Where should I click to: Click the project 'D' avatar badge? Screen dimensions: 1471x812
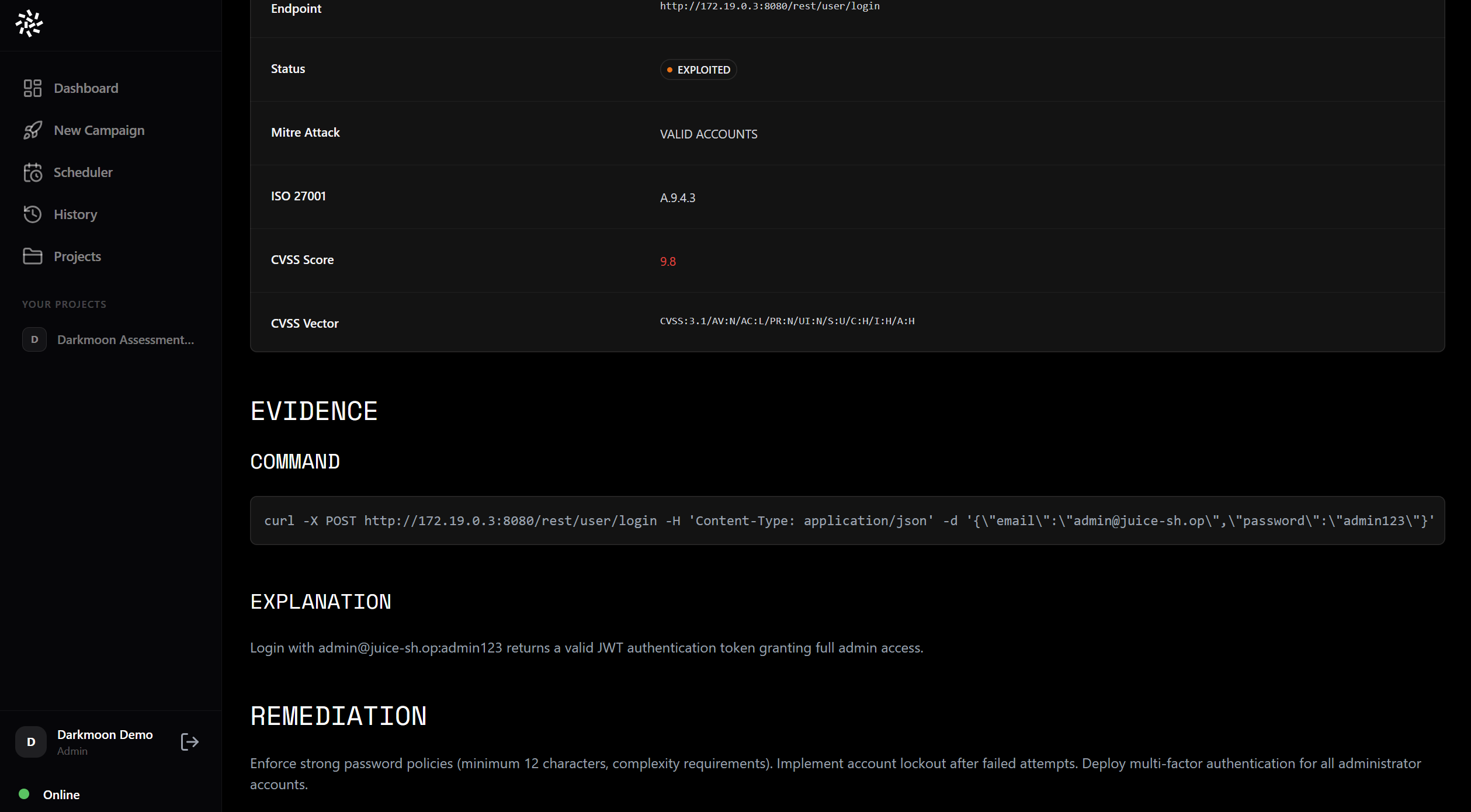(34, 339)
